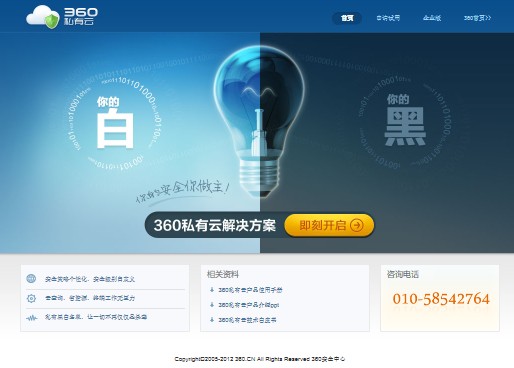
Task: Click the 360 私有云 cloud shield logo
Action: click(62, 16)
